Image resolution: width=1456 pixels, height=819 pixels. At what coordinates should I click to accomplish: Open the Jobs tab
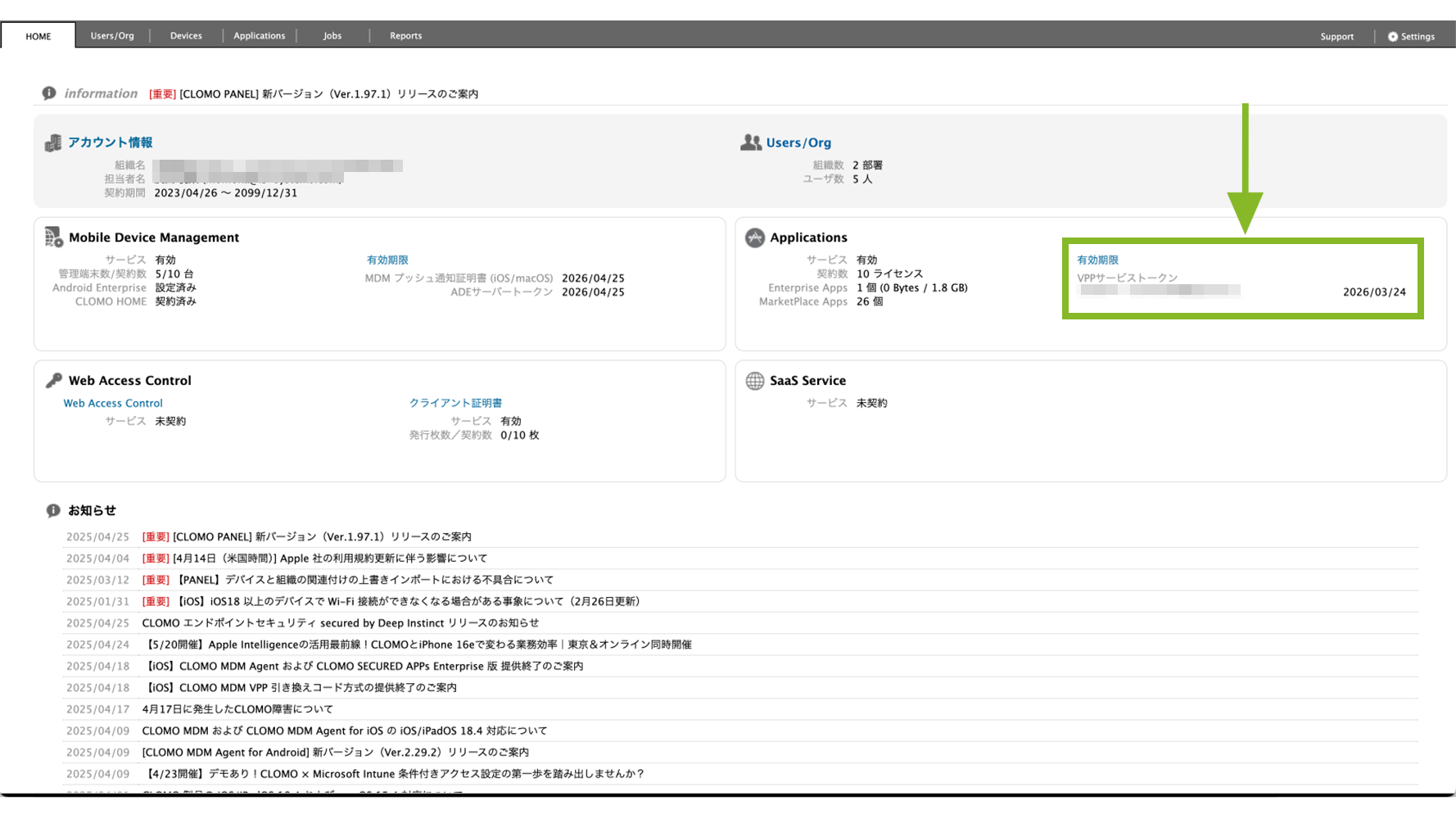point(332,36)
